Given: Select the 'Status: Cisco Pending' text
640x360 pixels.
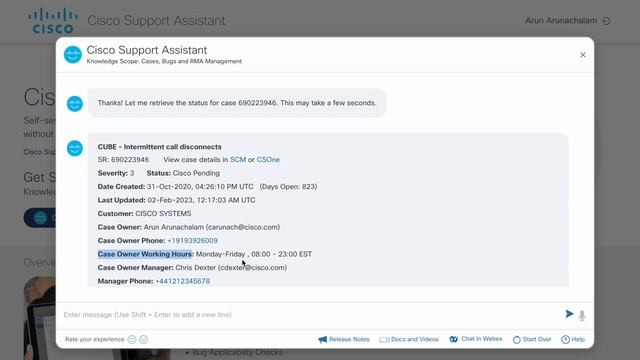Looking at the screenshot, I should [183, 173].
